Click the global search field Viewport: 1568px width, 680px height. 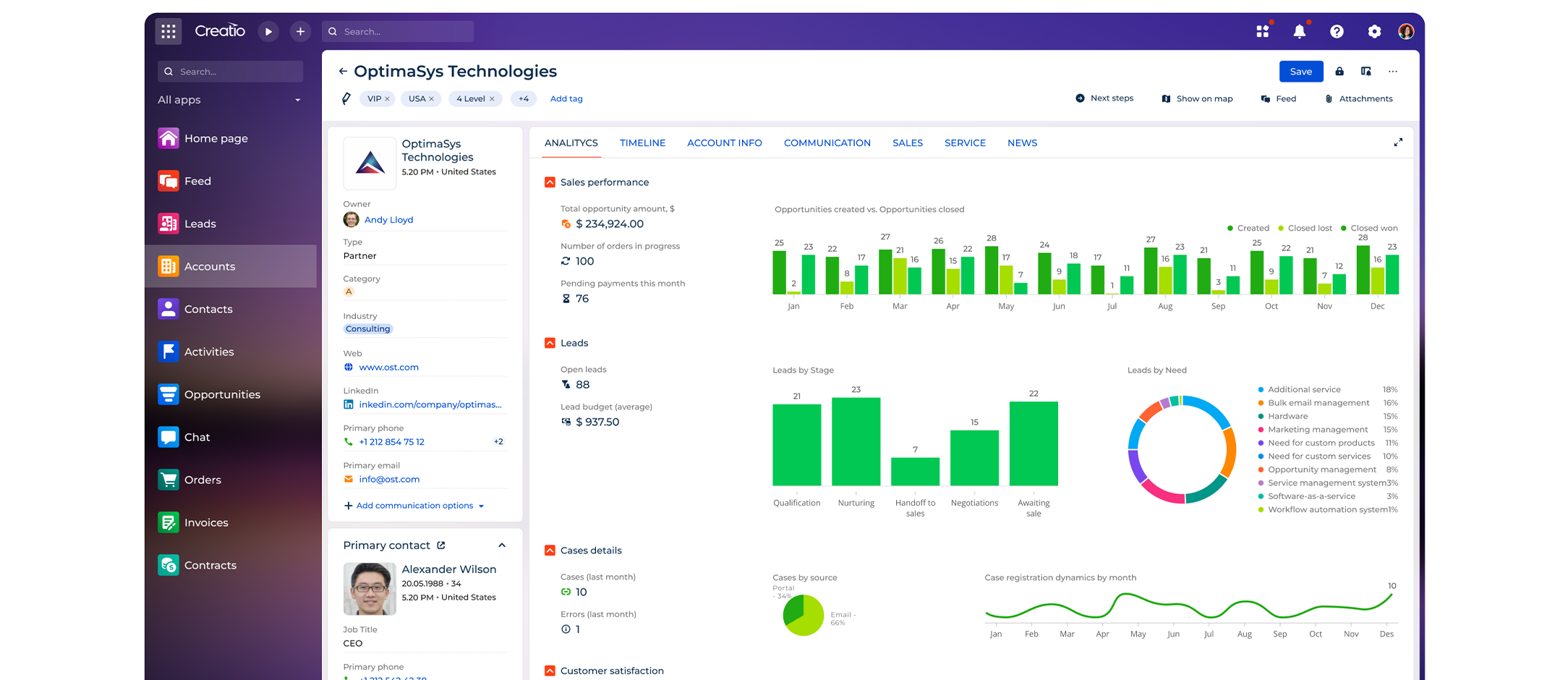click(398, 31)
